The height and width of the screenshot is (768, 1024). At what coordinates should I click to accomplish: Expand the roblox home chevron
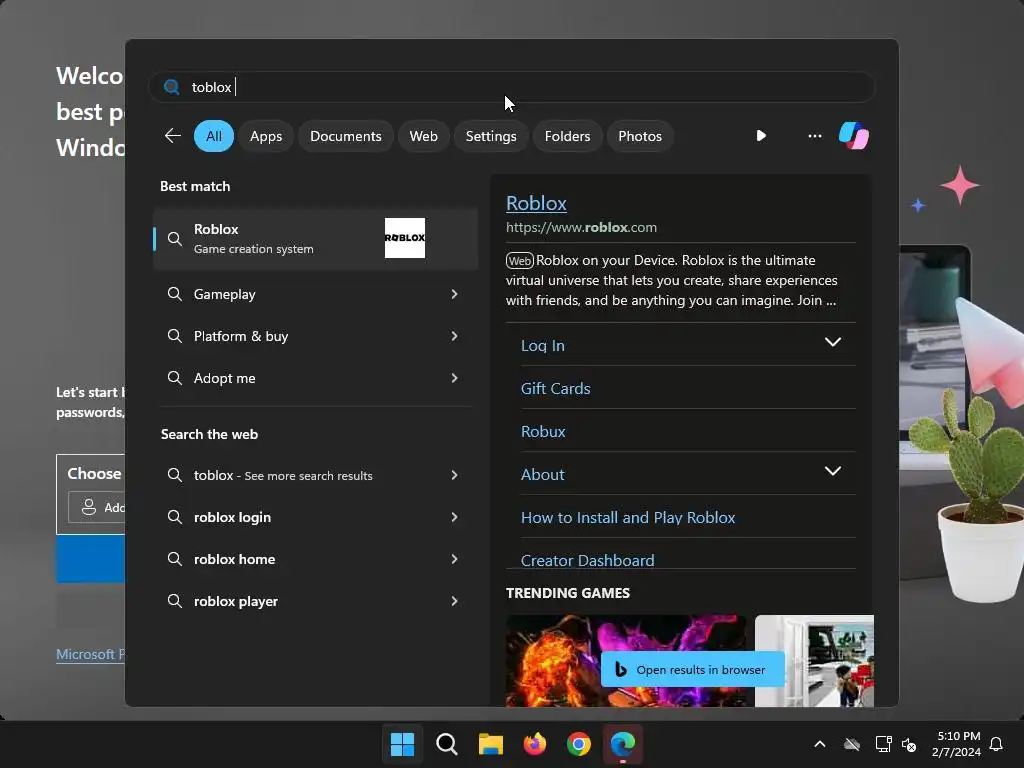click(454, 559)
